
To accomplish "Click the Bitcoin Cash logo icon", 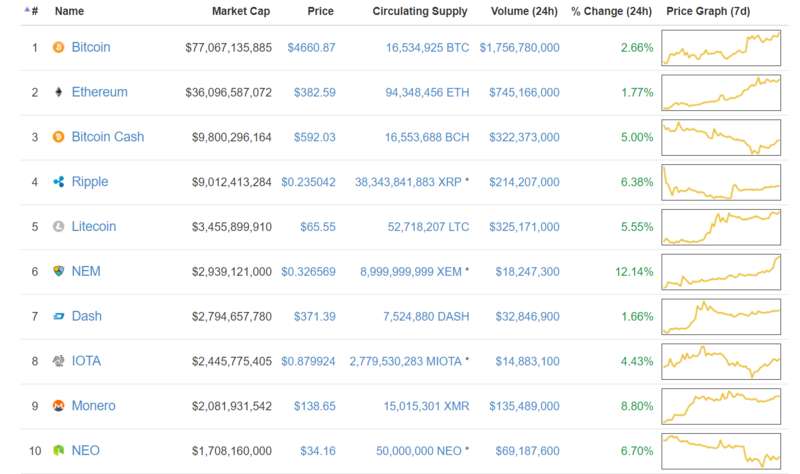I will [58, 137].
